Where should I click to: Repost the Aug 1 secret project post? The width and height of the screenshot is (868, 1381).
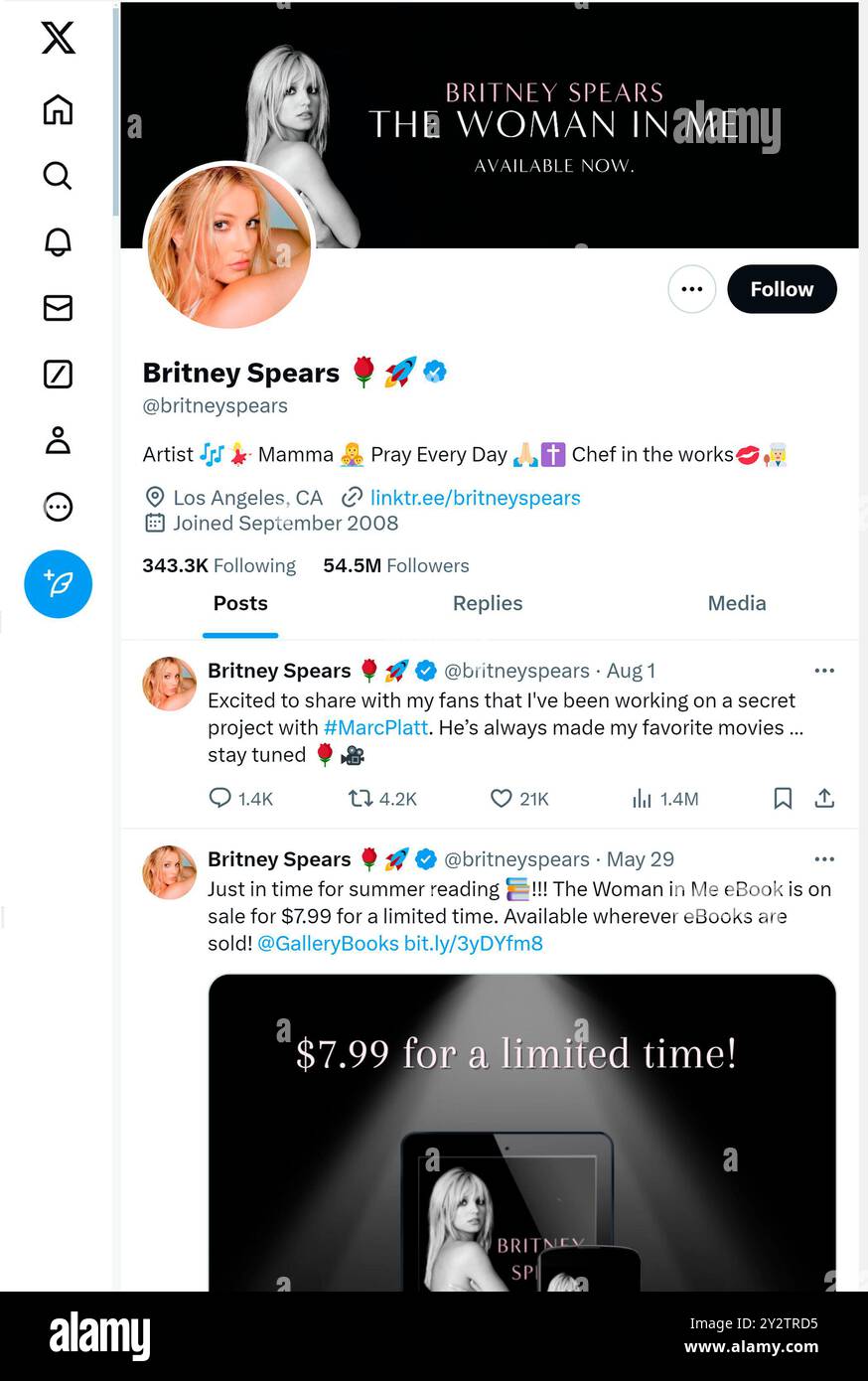click(x=382, y=799)
